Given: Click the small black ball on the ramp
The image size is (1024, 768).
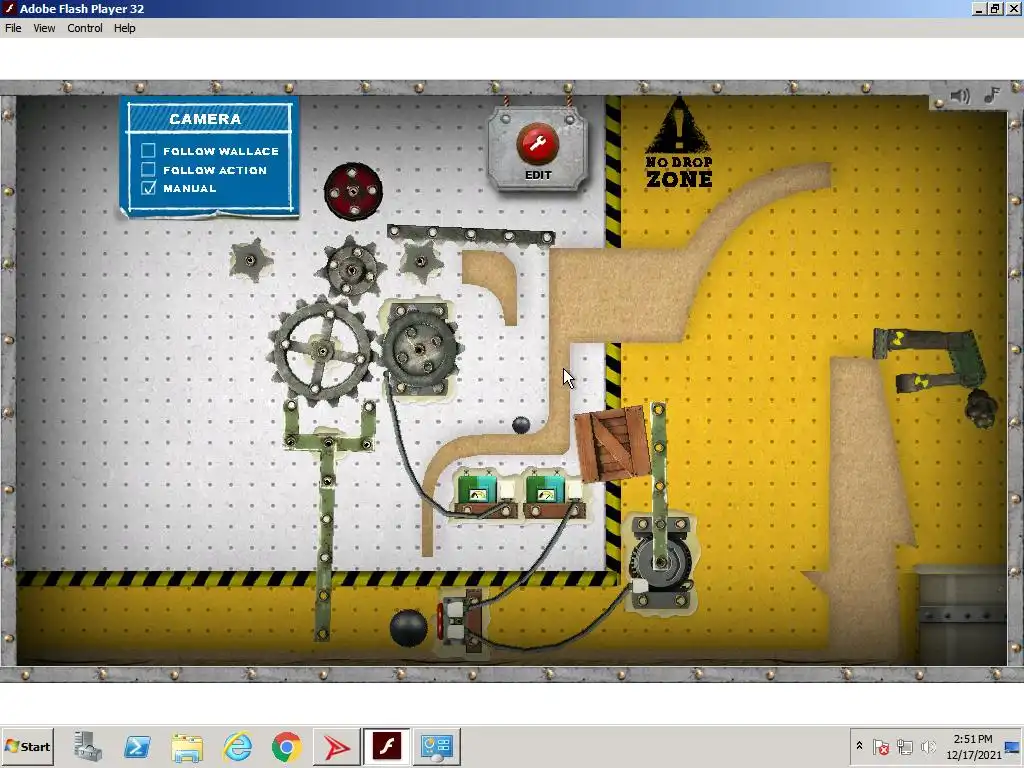Looking at the screenshot, I should point(521,425).
